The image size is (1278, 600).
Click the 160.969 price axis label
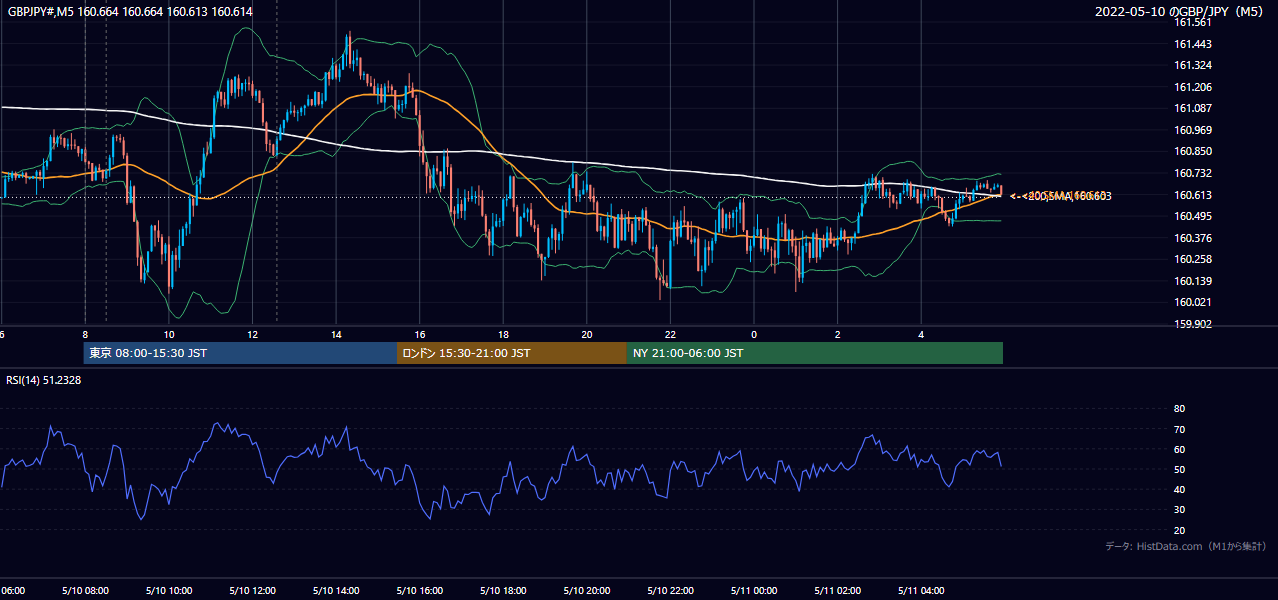(1192, 131)
